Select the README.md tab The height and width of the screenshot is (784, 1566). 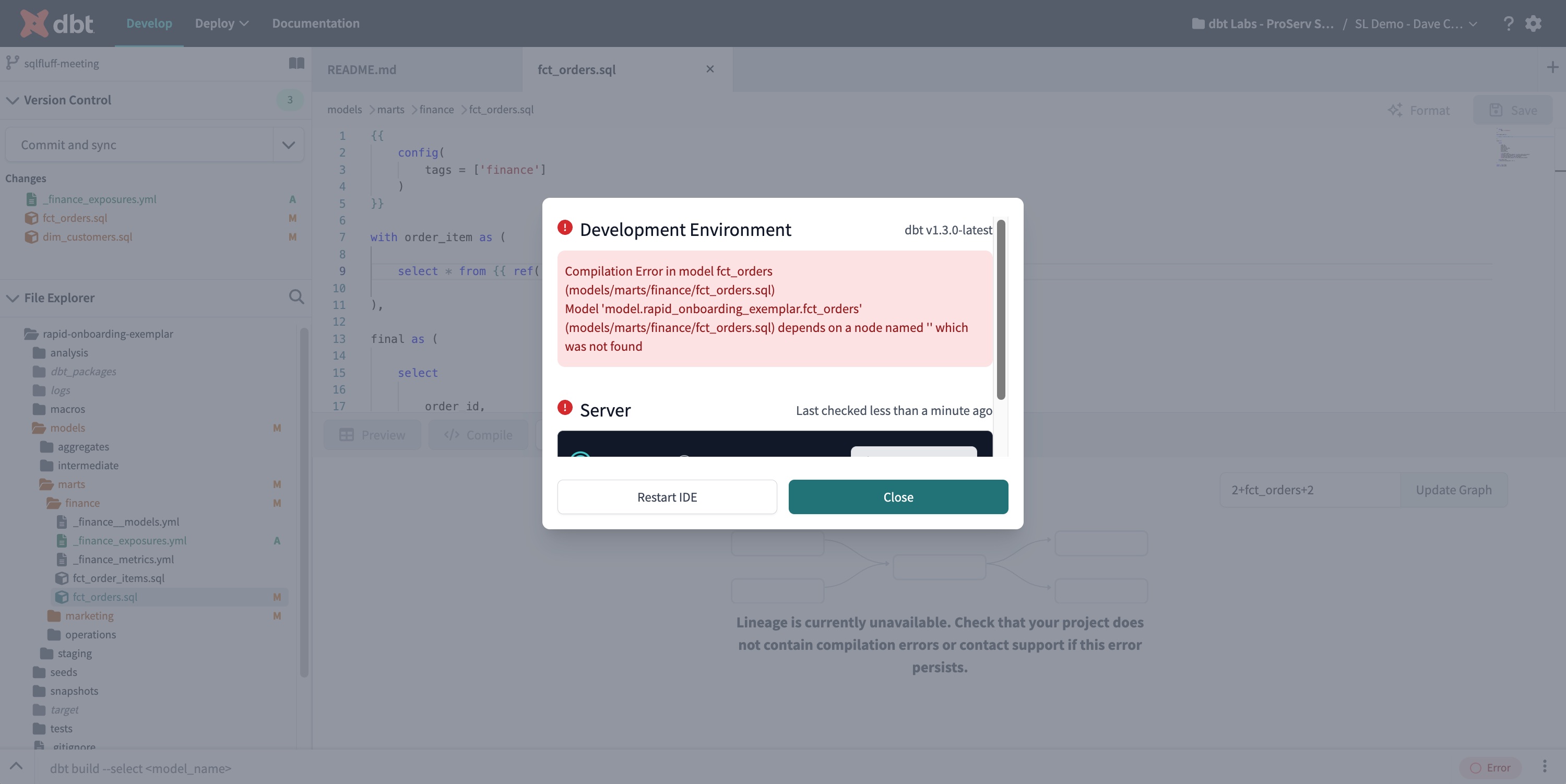click(362, 69)
